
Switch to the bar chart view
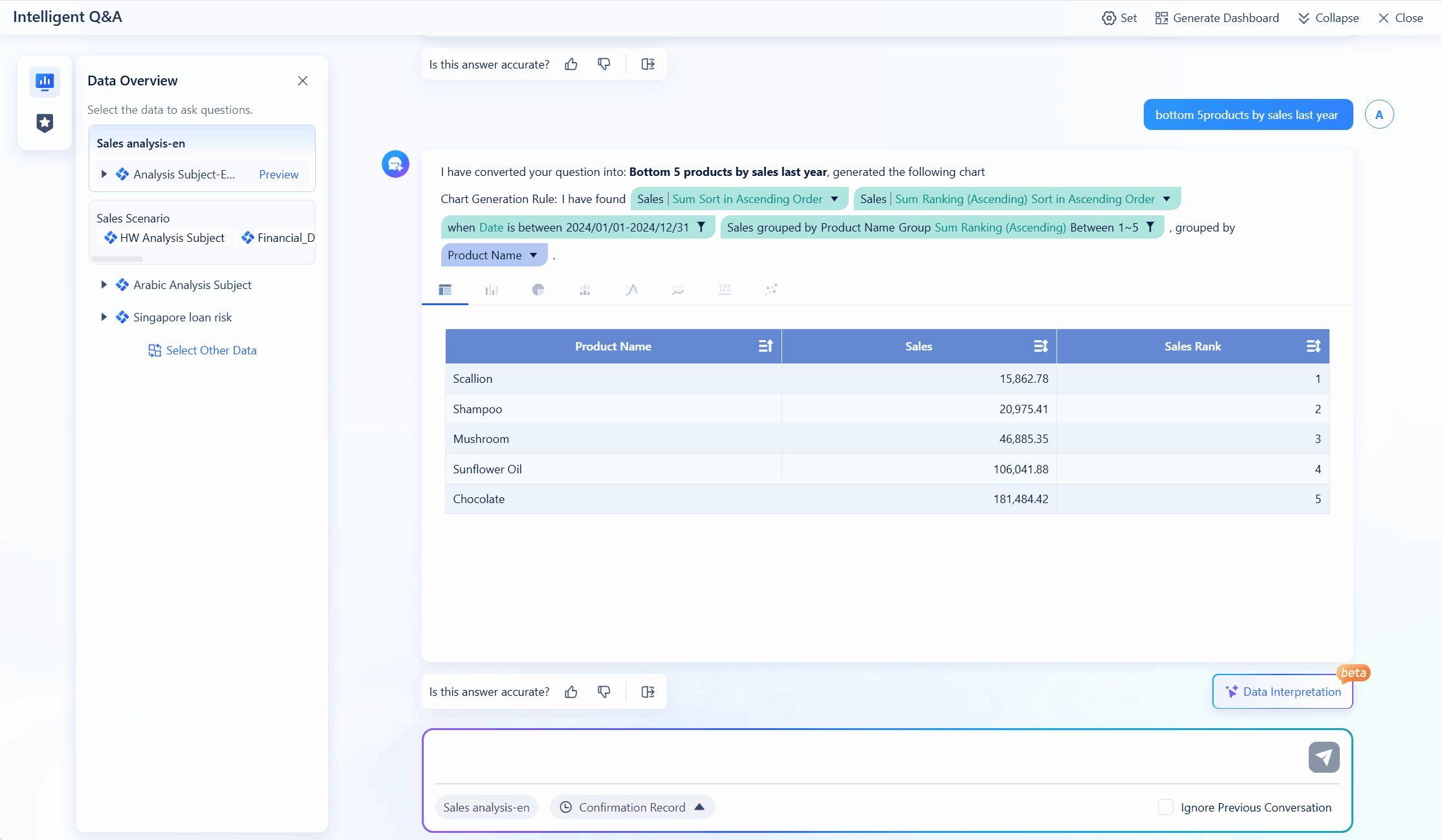click(492, 290)
